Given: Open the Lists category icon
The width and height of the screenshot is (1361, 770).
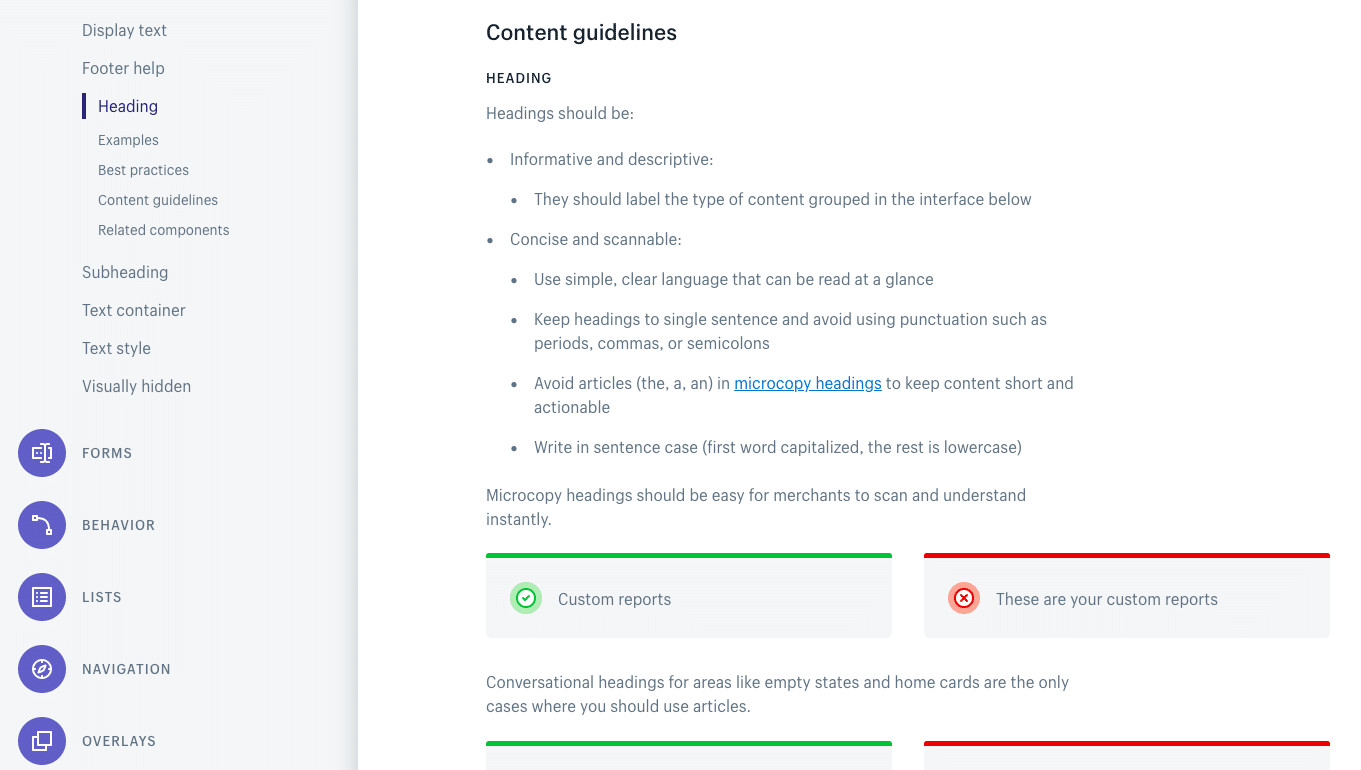Looking at the screenshot, I should coord(41,597).
